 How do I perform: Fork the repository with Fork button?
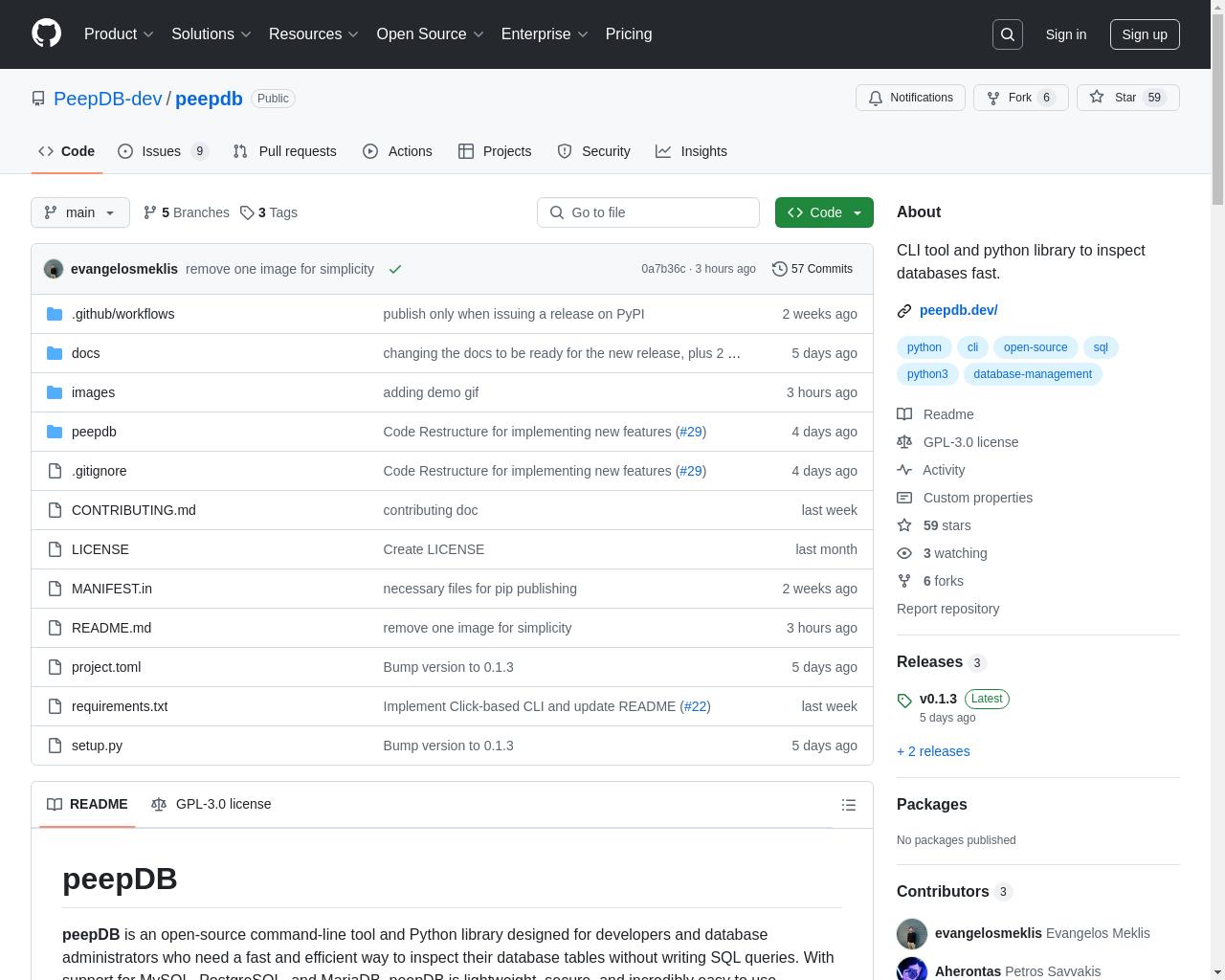(x=1020, y=98)
